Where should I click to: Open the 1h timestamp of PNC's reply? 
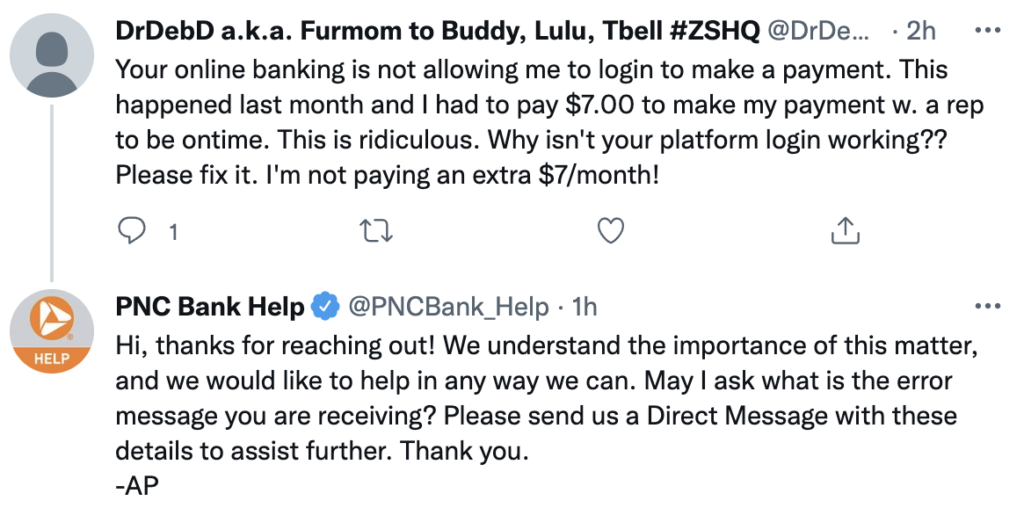[584, 307]
